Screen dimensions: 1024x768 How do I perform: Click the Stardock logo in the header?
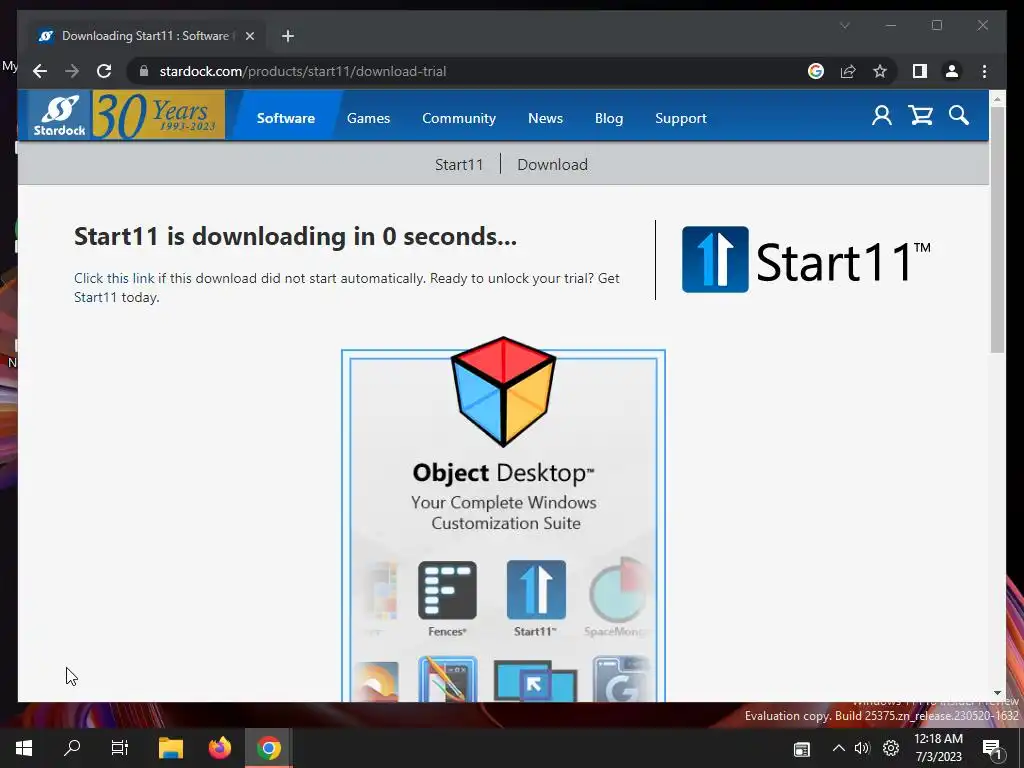[59, 116]
